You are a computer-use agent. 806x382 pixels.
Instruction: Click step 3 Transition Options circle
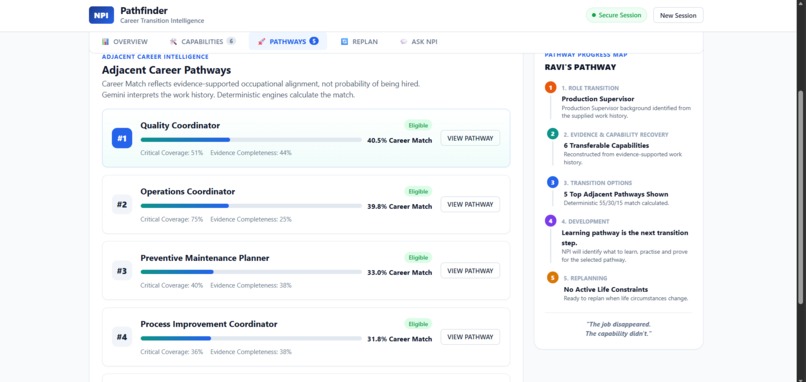[553, 182]
